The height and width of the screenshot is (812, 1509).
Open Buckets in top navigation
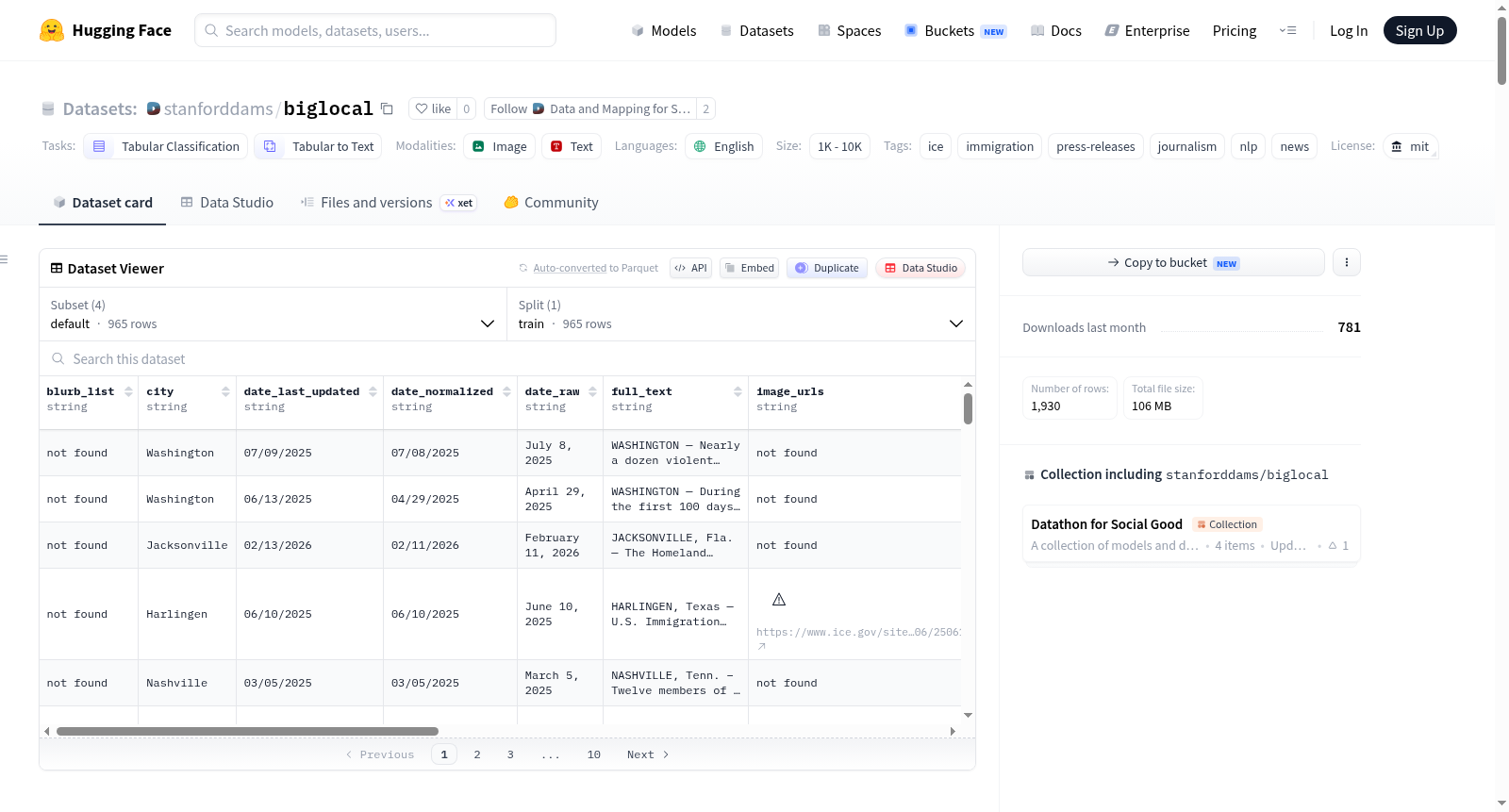(955, 30)
